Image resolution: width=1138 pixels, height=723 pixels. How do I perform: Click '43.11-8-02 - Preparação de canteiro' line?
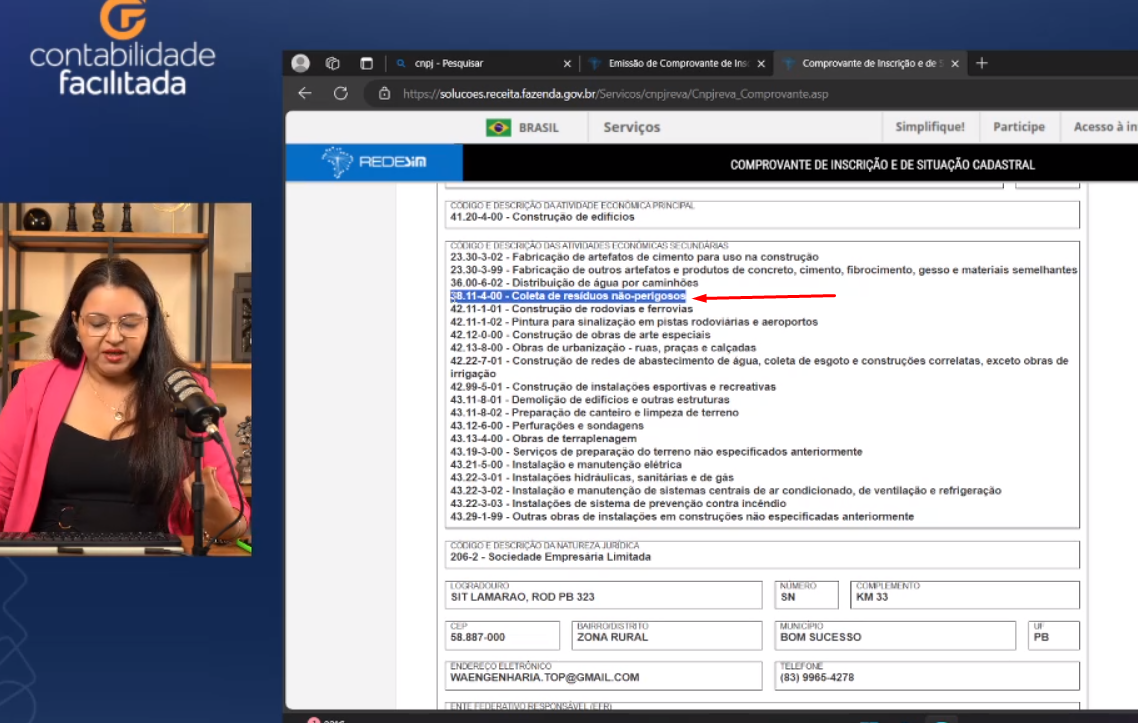(x=594, y=413)
